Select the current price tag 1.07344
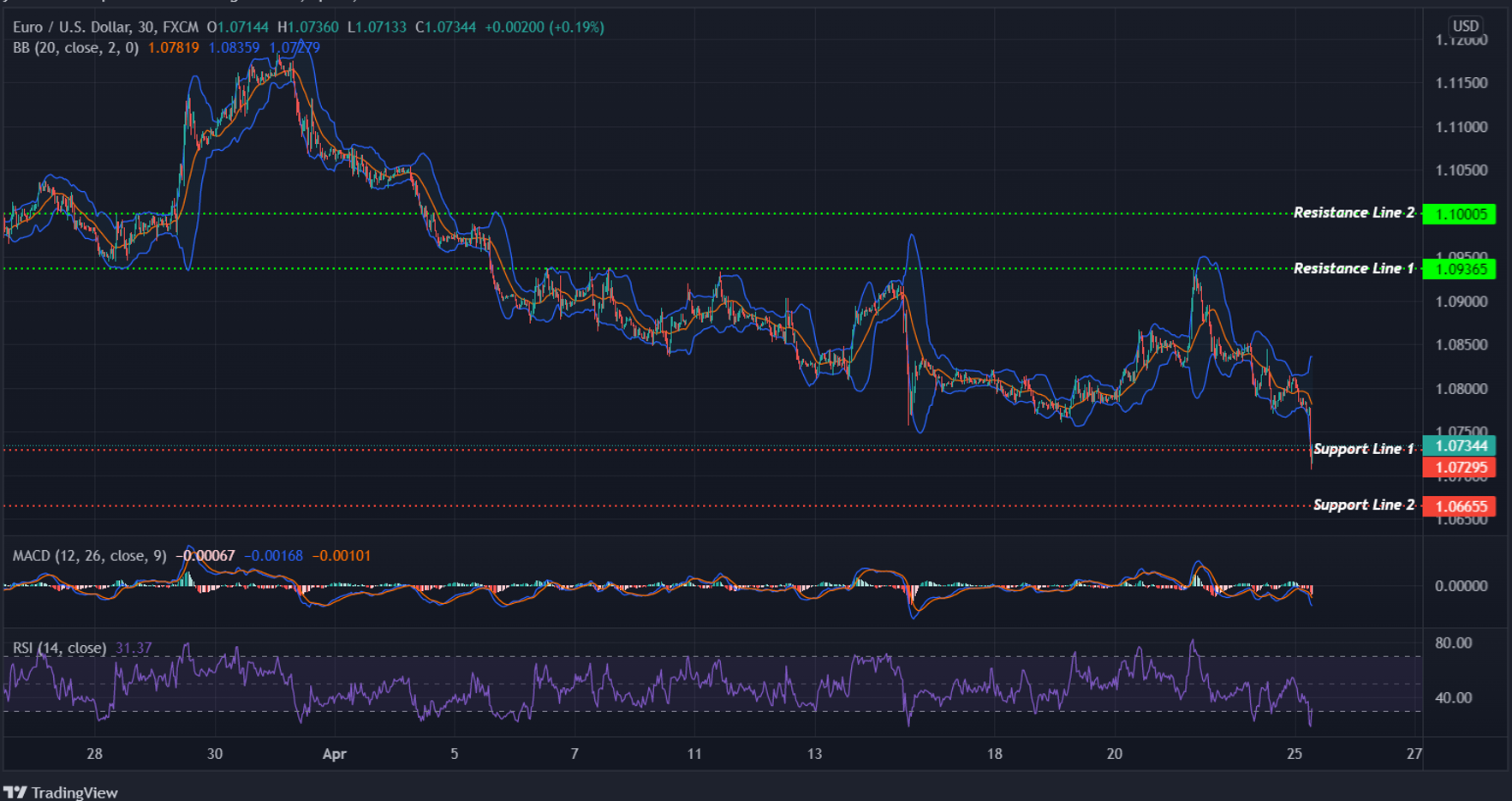 [1459, 445]
